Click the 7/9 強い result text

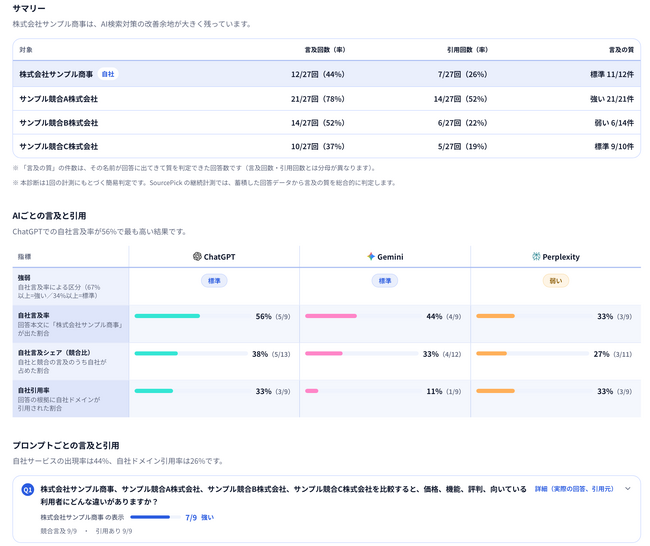pyautogui.click(x=199, y=517)
